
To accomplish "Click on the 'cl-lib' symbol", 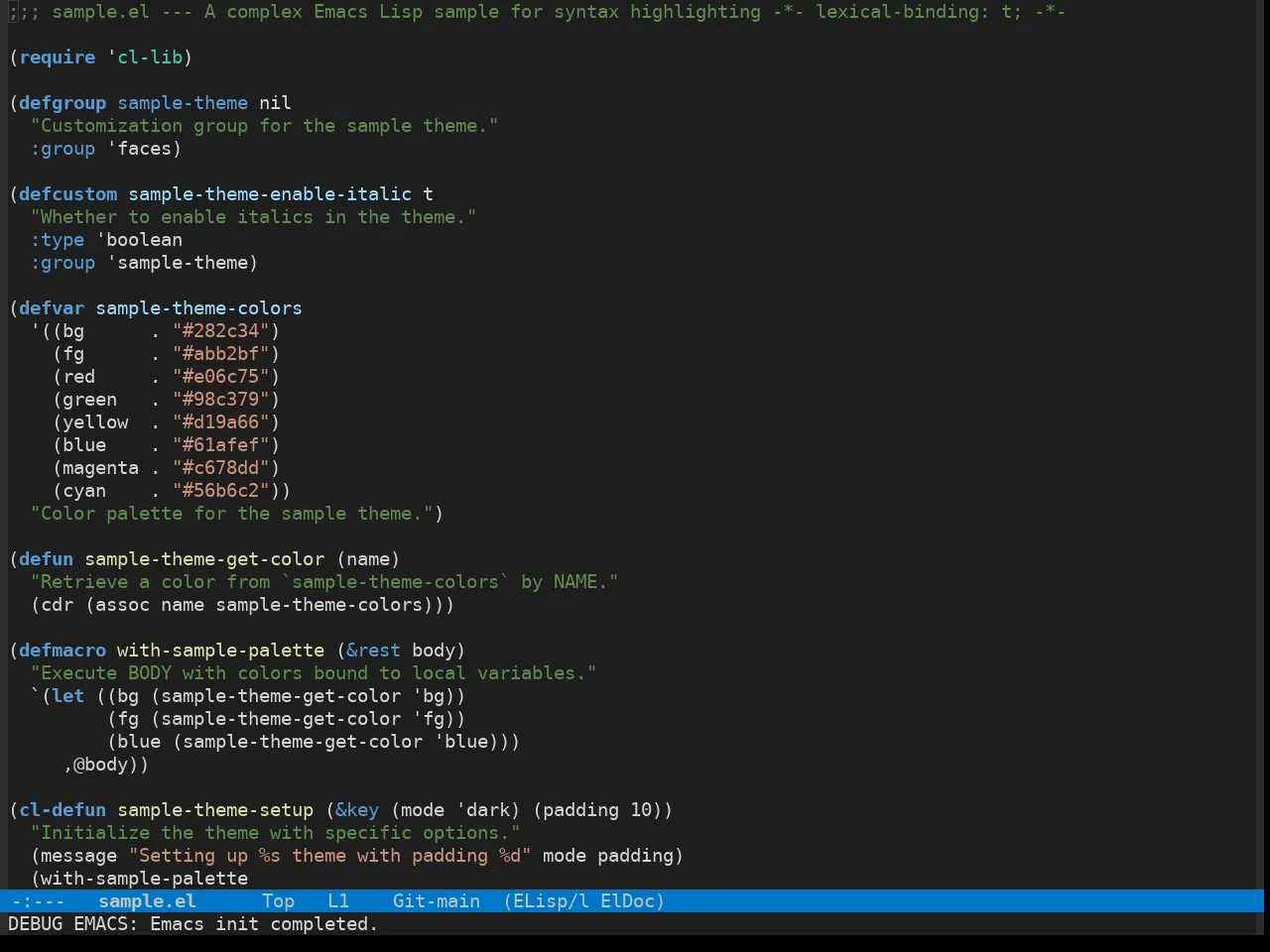I will [150, 57].
